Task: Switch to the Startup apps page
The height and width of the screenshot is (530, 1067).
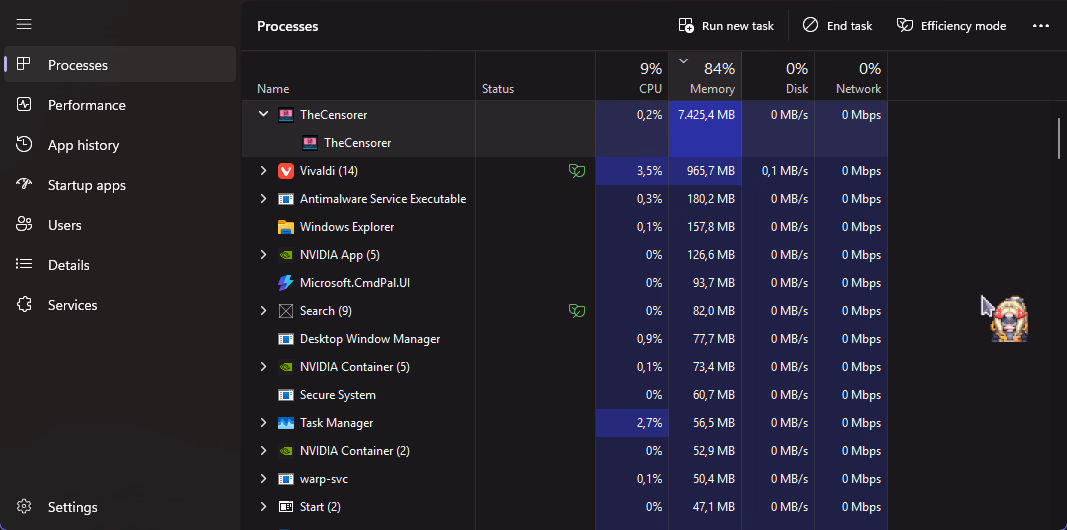Action: [120, 185]
